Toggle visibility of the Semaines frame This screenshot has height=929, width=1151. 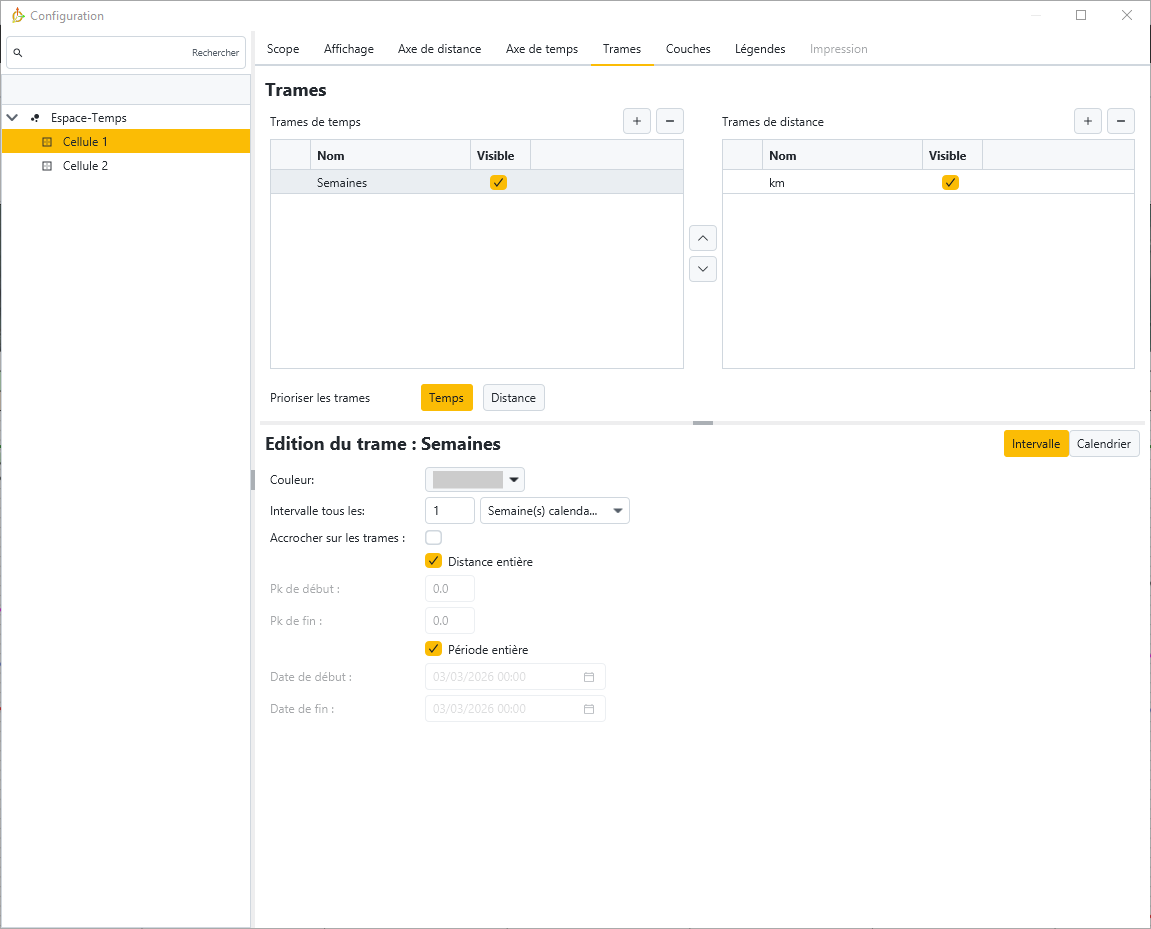coord(498,182)
